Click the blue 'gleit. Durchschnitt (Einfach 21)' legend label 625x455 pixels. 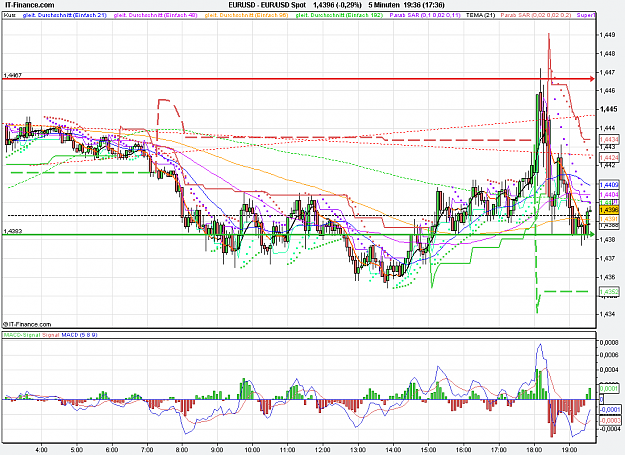tap(65, 15)
